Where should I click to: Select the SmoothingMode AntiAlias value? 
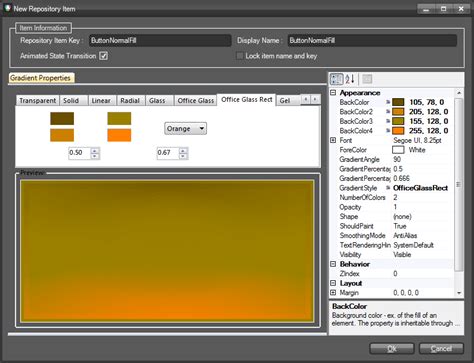click(x=405, y=235)
